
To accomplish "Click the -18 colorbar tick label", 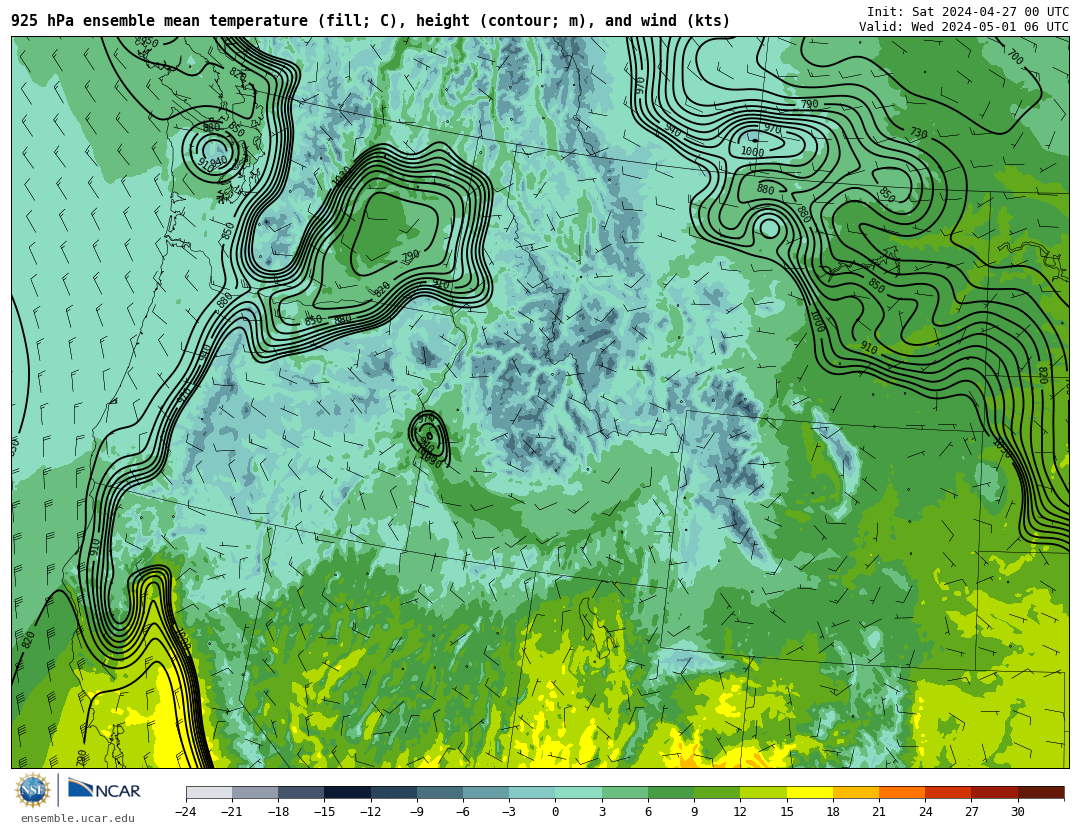I will point(278,812).
